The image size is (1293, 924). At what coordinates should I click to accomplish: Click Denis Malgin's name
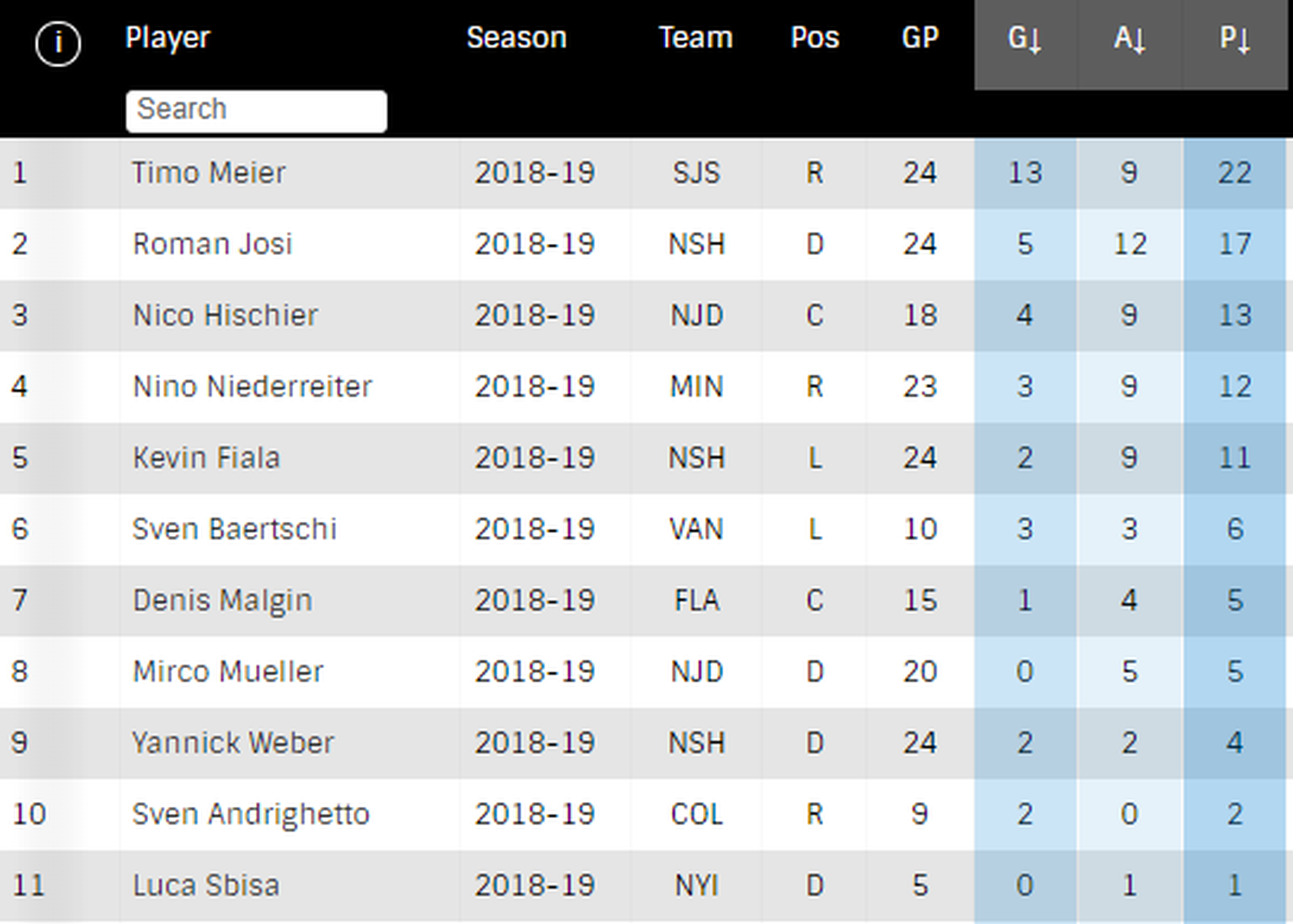coord(222,601)
